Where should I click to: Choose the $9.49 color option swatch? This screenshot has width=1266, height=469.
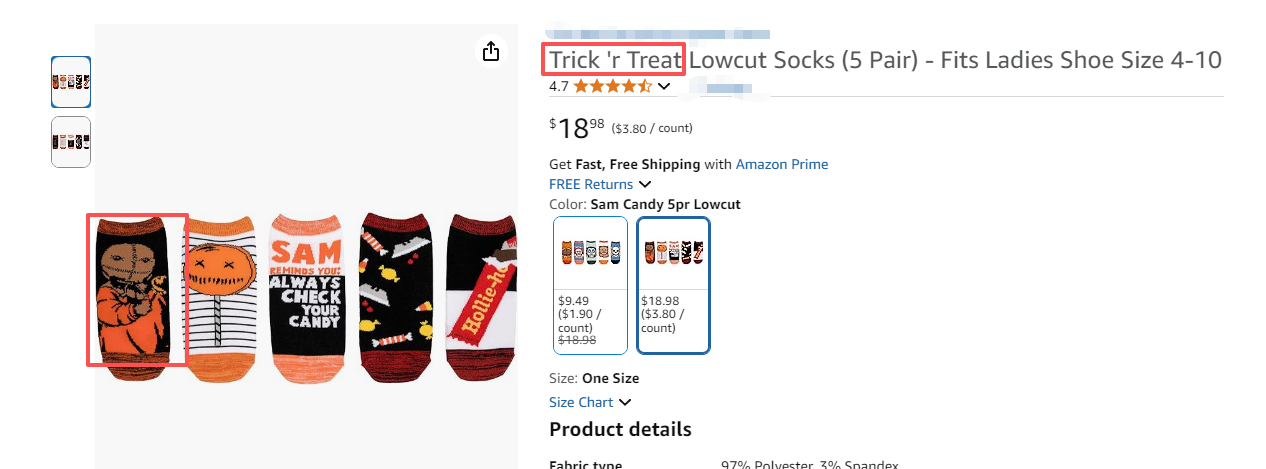click(590, 285)
